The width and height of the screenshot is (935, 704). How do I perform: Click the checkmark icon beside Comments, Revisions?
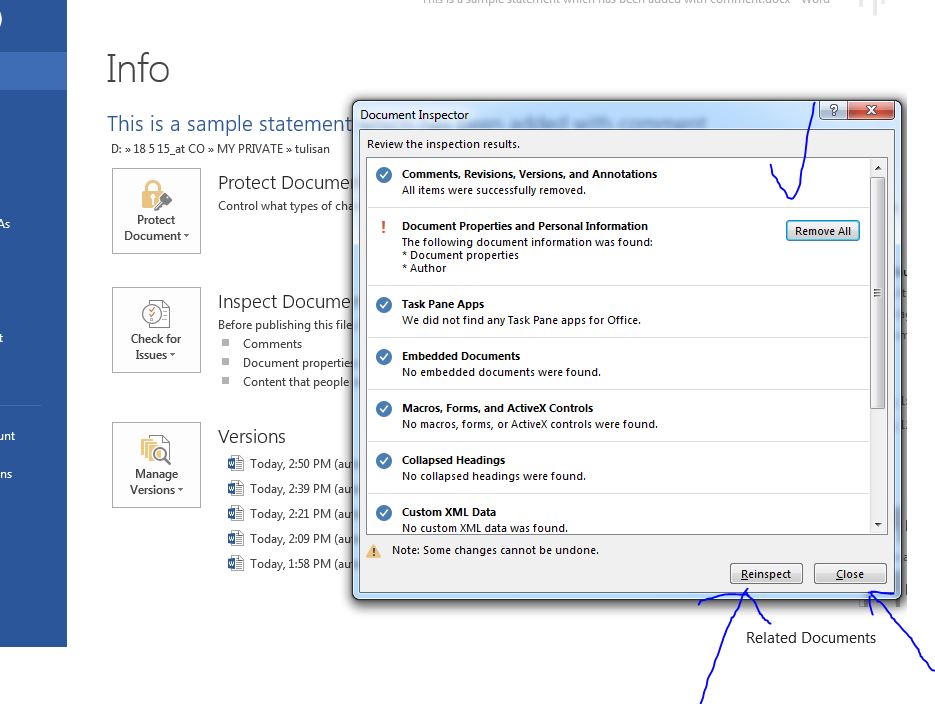pos(384,175)
